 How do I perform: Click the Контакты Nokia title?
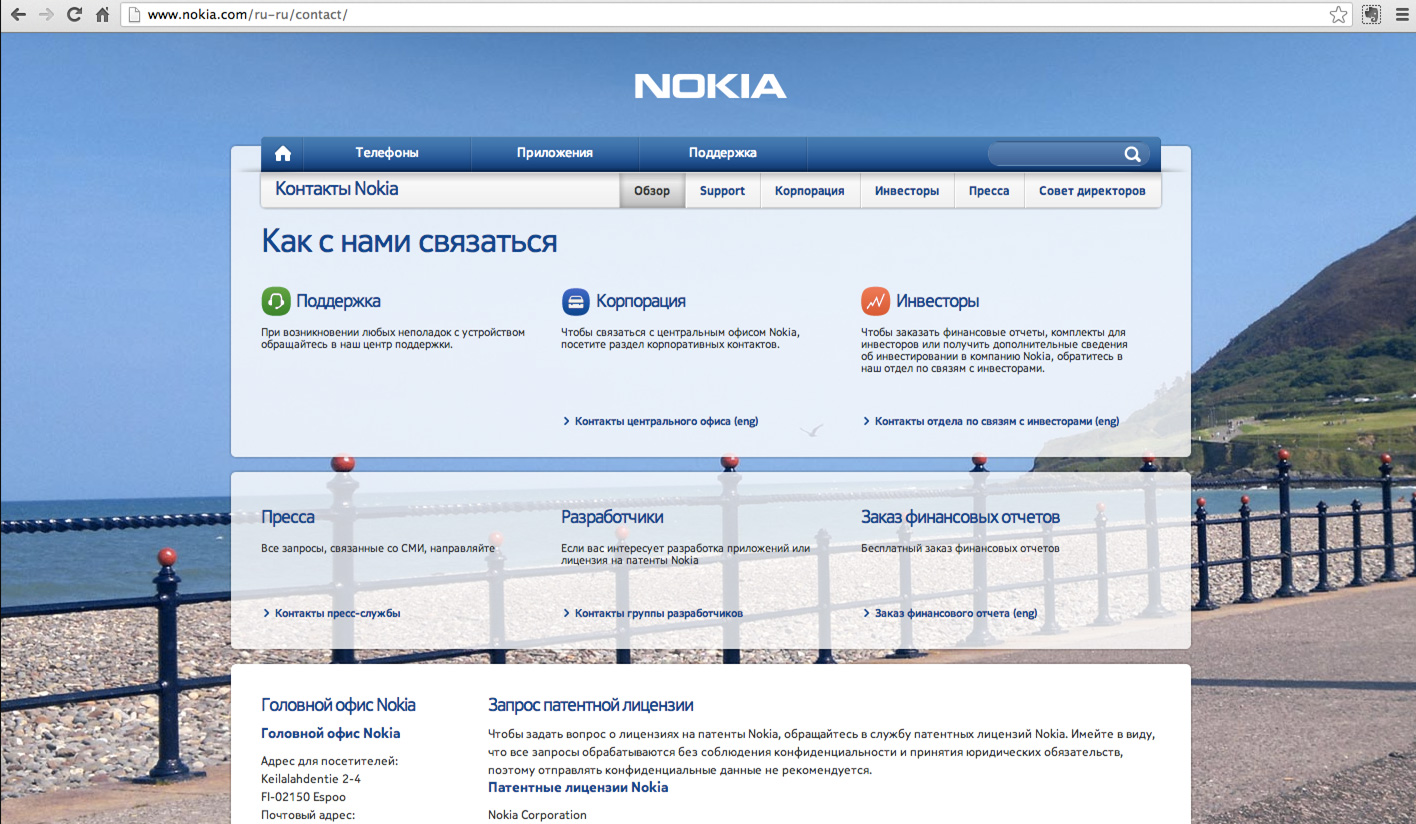337,189
